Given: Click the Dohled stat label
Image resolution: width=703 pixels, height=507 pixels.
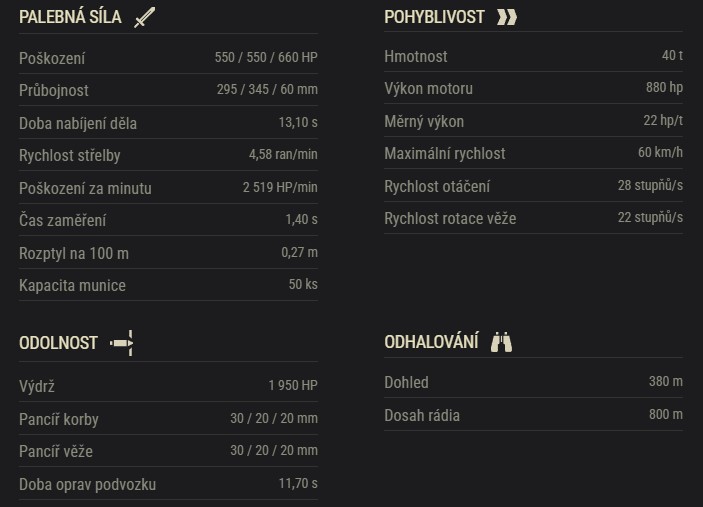Looking at the screenshot, I should (406, 382).
